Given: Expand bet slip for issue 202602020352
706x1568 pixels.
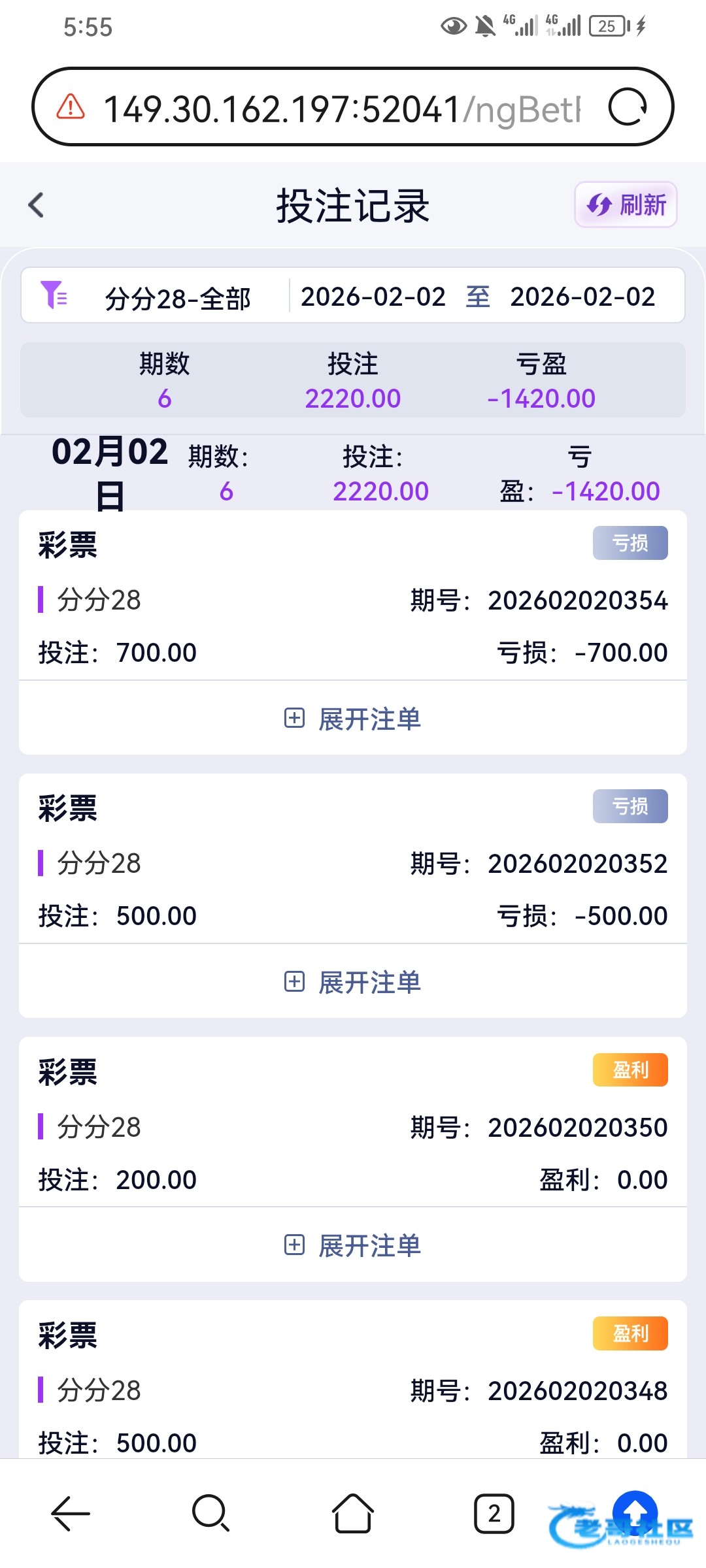Looking at the screenshot, I should point(353,982).
